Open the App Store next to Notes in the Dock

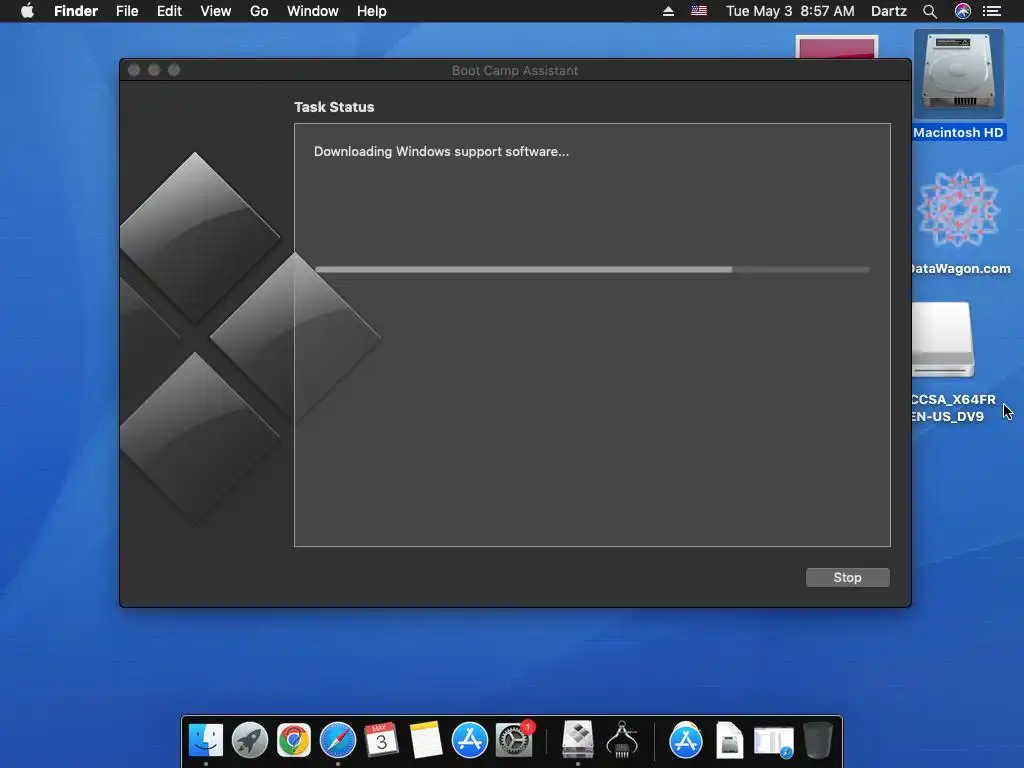[x=470, y=740]
